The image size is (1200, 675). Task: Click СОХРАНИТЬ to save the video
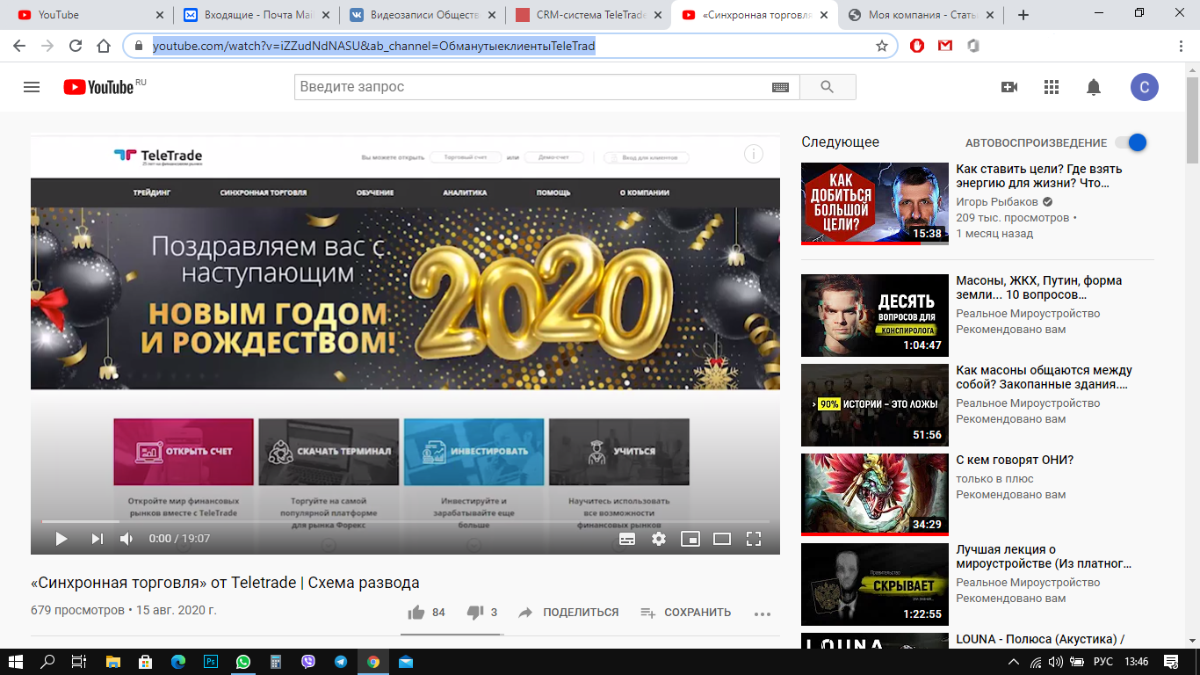pos(685,612)
